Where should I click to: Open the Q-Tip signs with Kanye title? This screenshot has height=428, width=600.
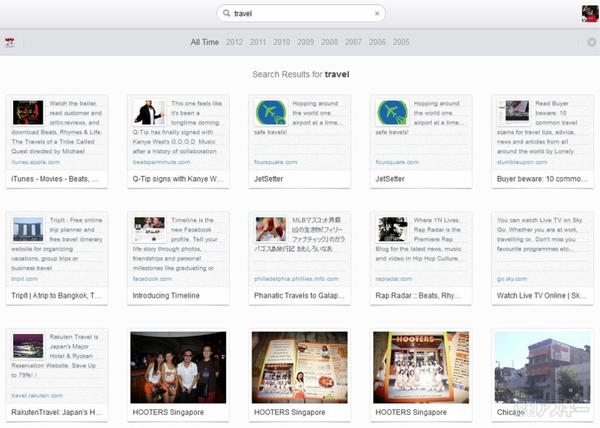pyautogui.click(x=178, y=179)
